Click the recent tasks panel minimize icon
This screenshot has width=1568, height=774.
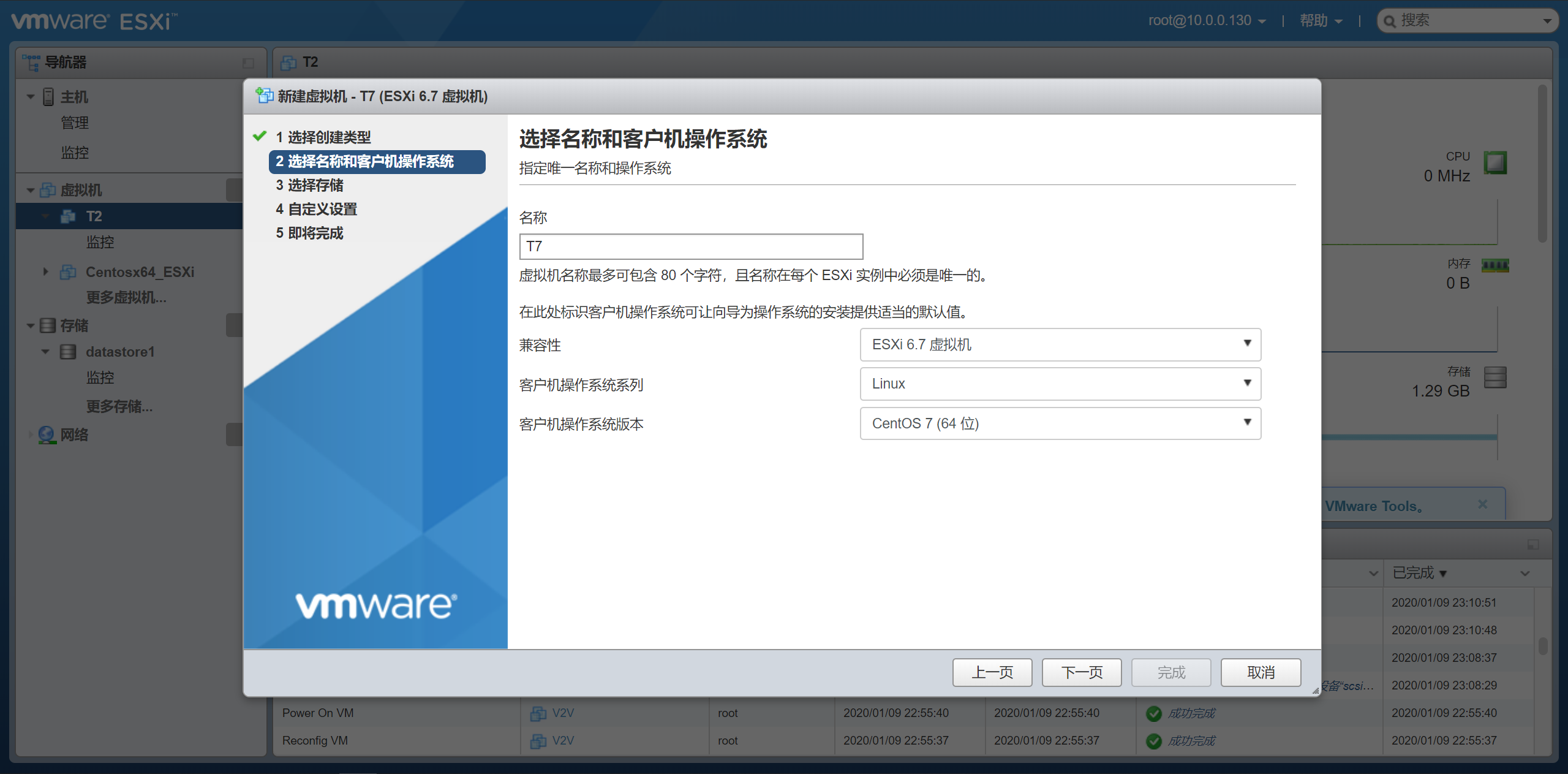(1533, 545)
